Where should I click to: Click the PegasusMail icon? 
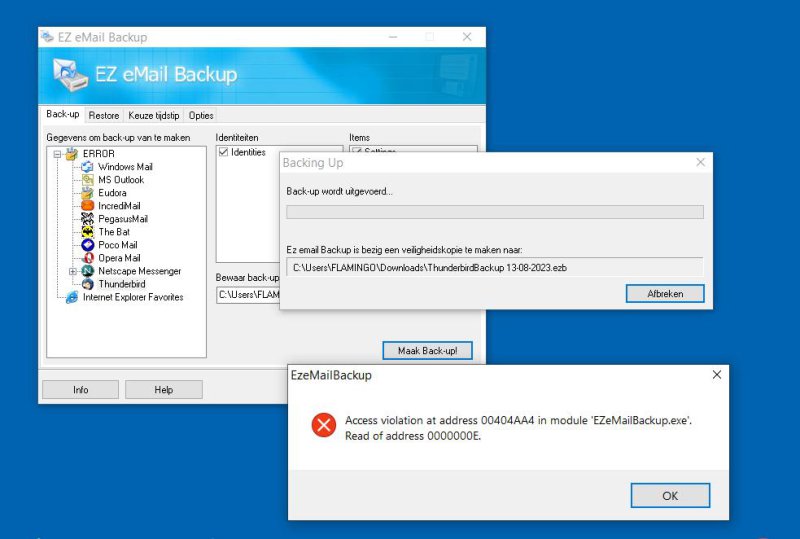pos(88,219)
